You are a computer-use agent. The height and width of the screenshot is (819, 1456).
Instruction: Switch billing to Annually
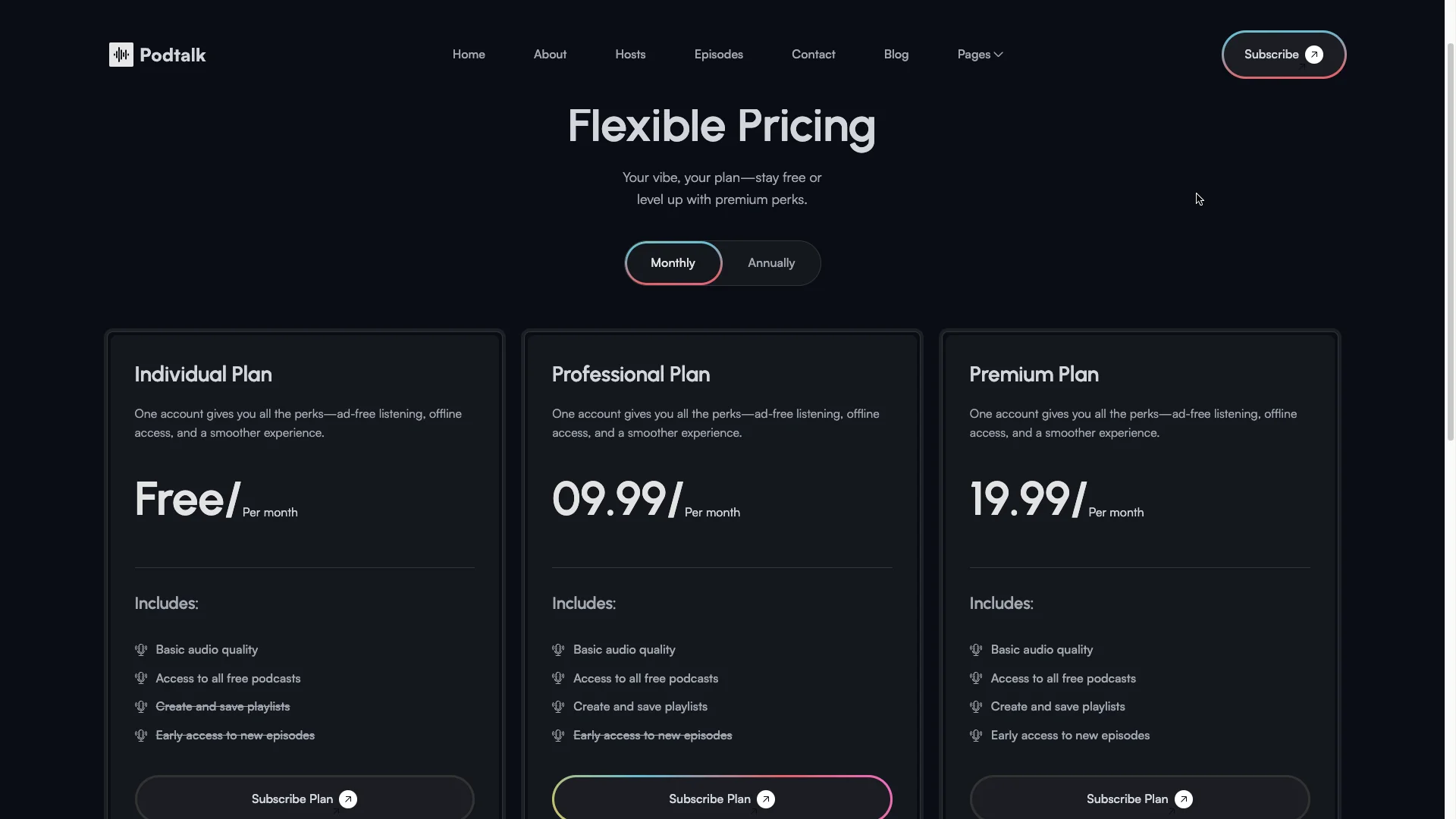click(770, 262)
